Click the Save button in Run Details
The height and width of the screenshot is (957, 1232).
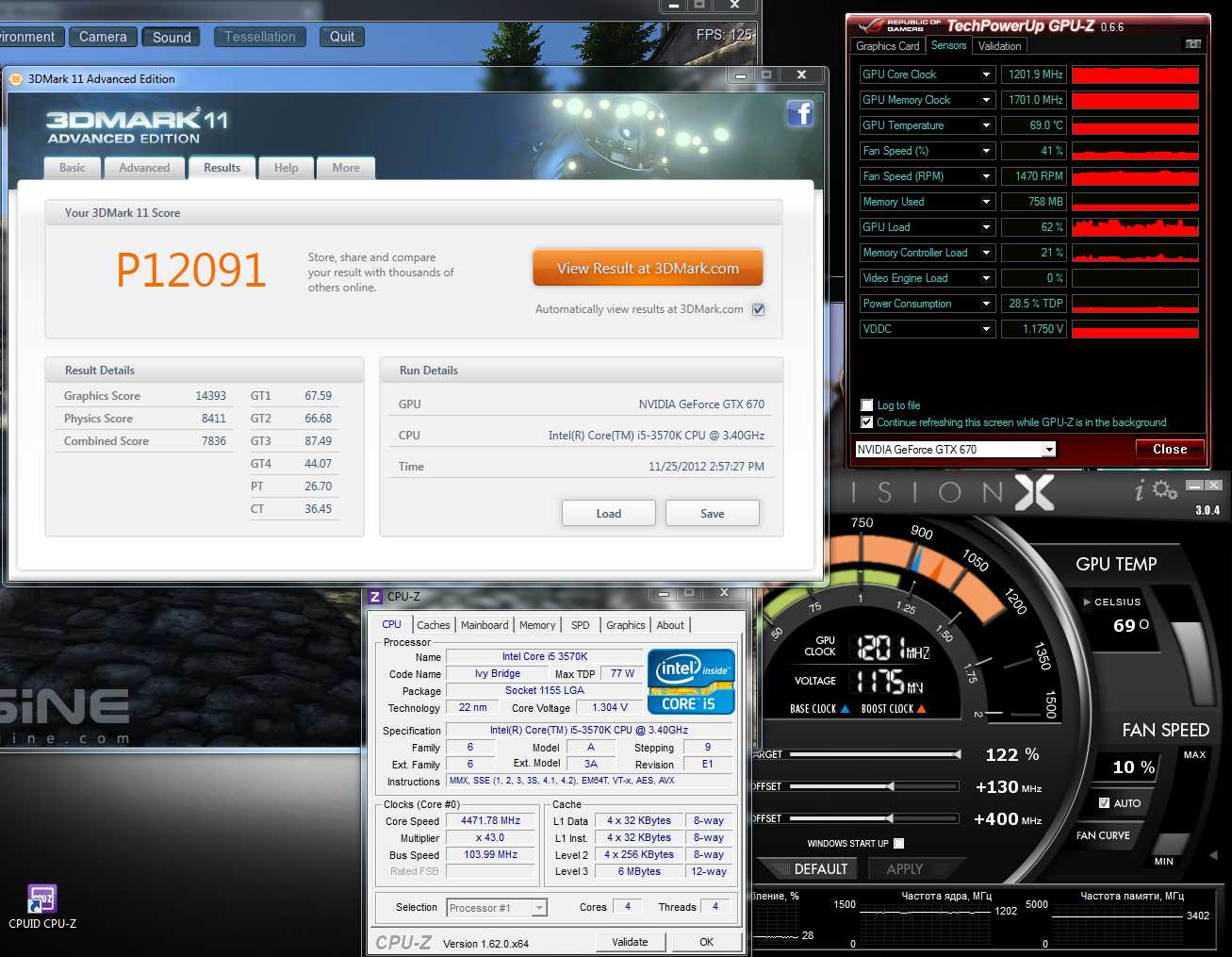pyautogui.click(x=713, y=514)
